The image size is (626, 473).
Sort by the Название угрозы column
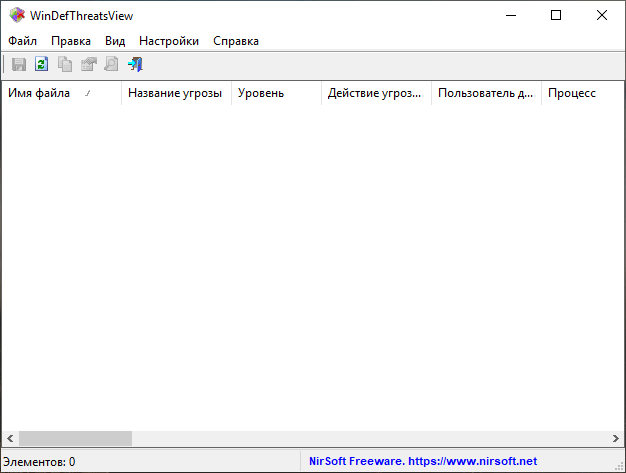(x=176, y=93)
